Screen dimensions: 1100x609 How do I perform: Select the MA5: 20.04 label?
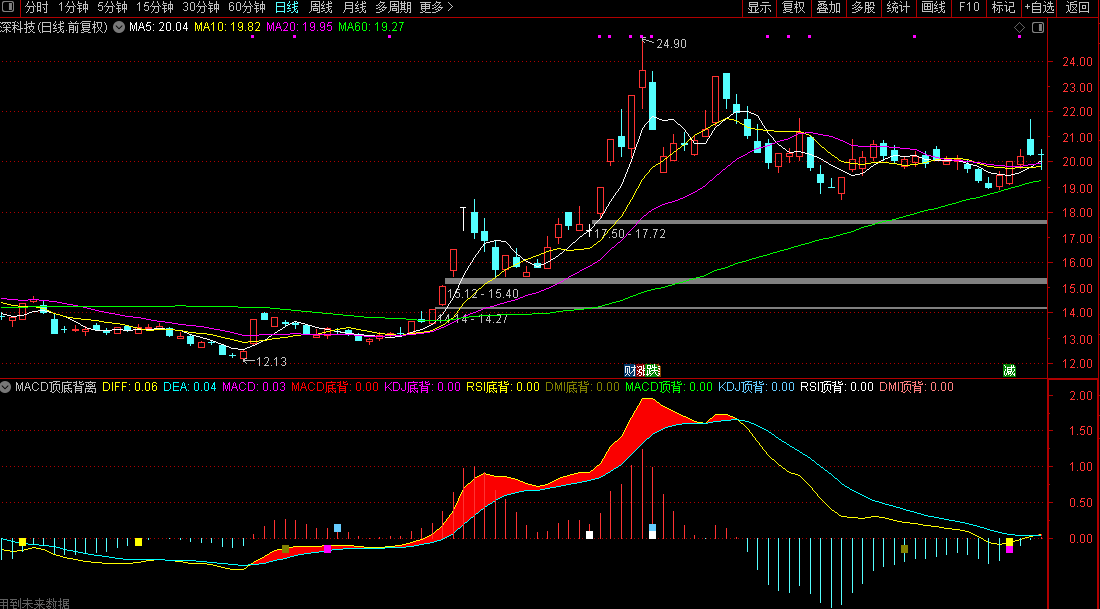click(x=159, y=27)
